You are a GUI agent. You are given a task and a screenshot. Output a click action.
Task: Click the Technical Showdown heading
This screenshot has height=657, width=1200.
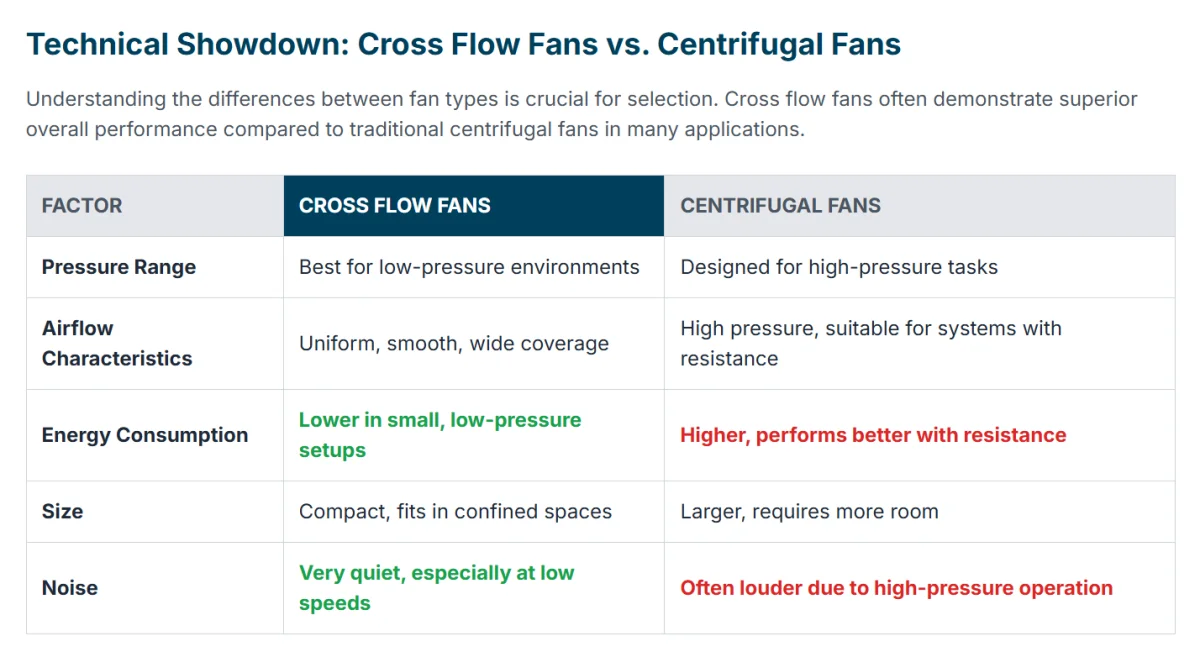[x=463, y=44]
